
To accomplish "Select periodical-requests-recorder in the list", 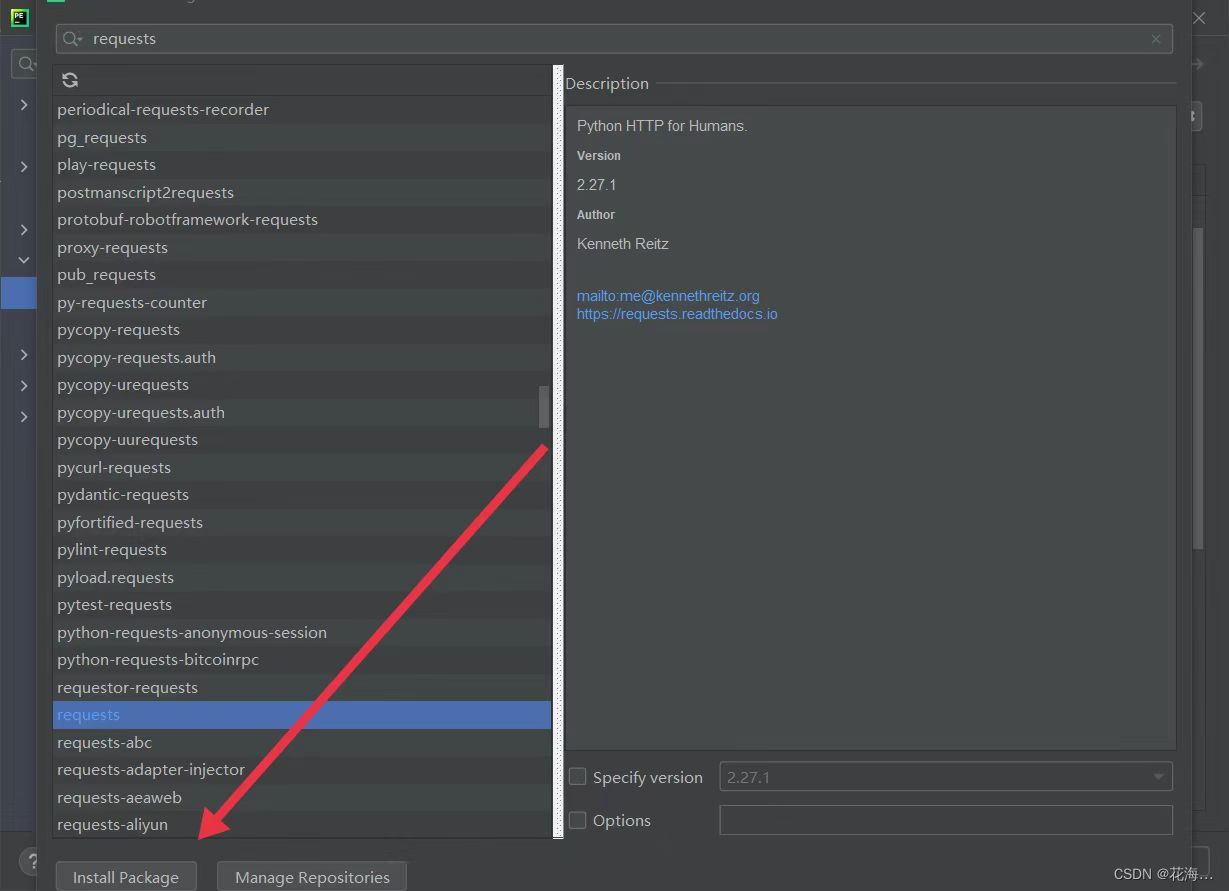I will coord(302,110).
